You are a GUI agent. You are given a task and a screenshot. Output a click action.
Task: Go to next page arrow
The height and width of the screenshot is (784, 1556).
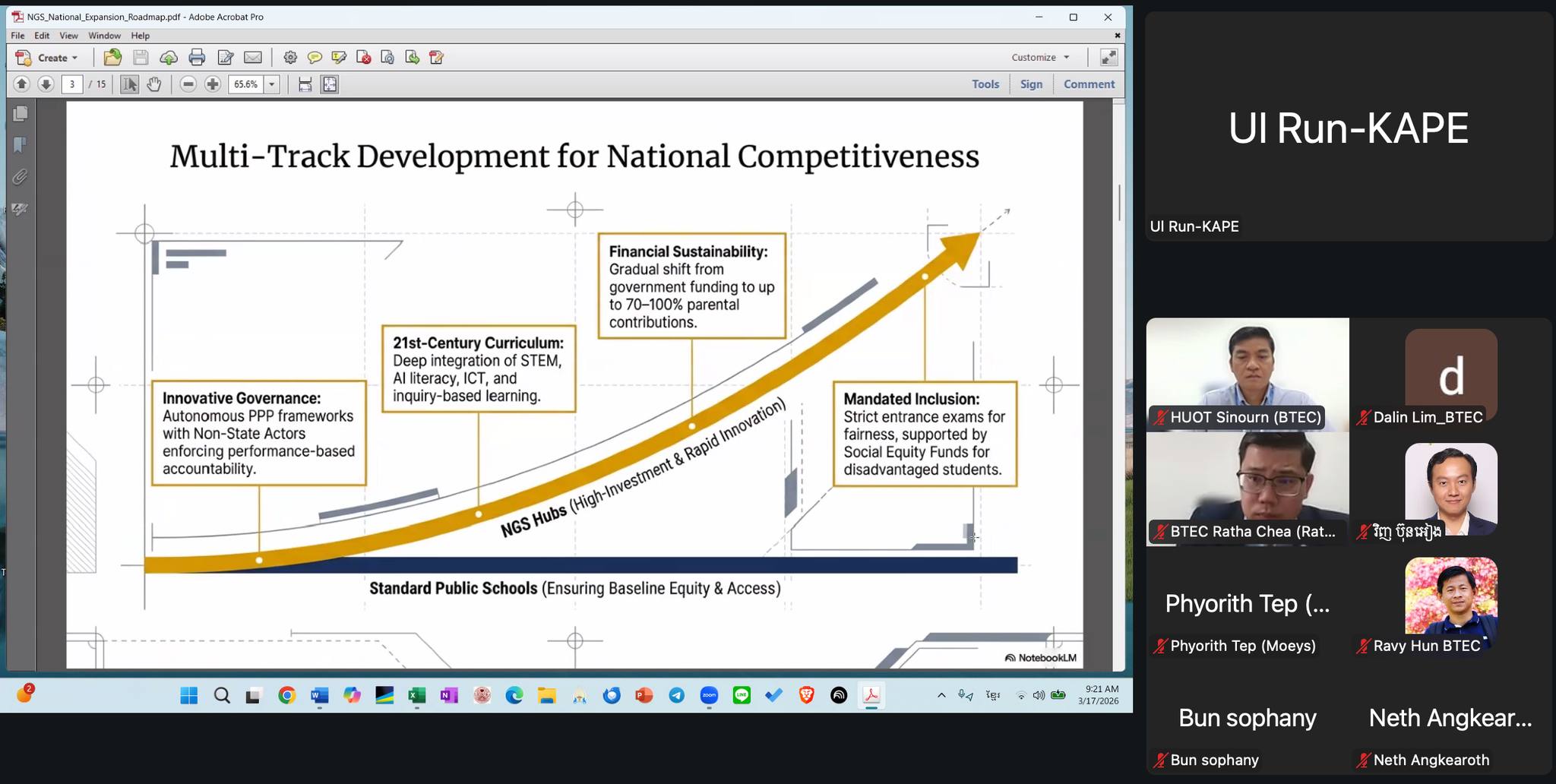point(46,84)
